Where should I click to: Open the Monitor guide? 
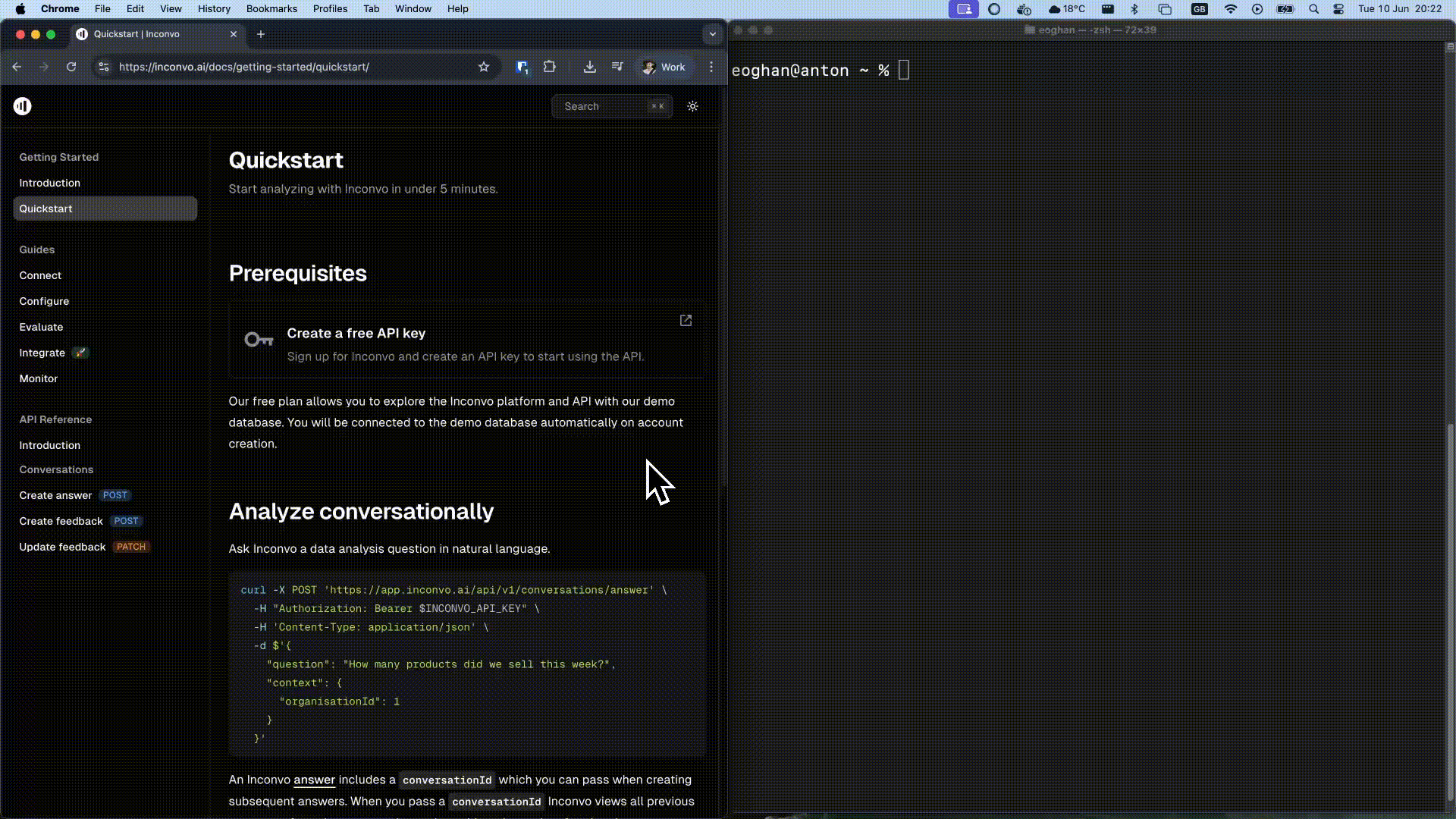click(x=39, y=378)
